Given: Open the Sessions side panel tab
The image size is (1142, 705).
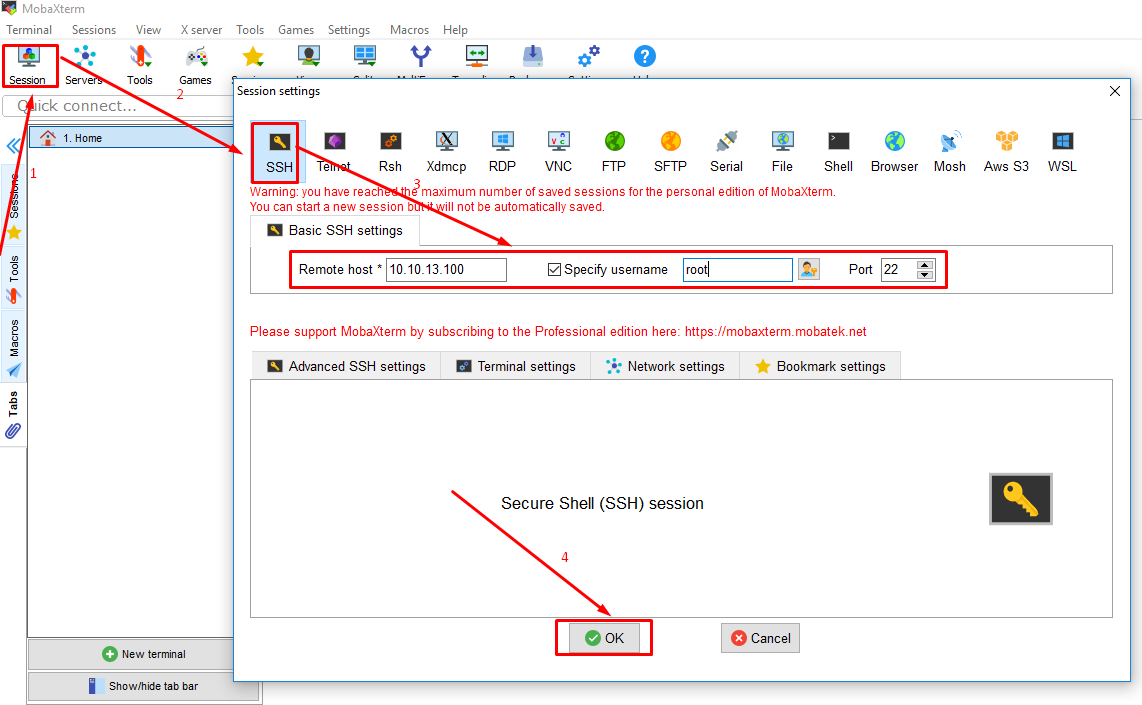Looking at the screenshot, I should 14,207.
